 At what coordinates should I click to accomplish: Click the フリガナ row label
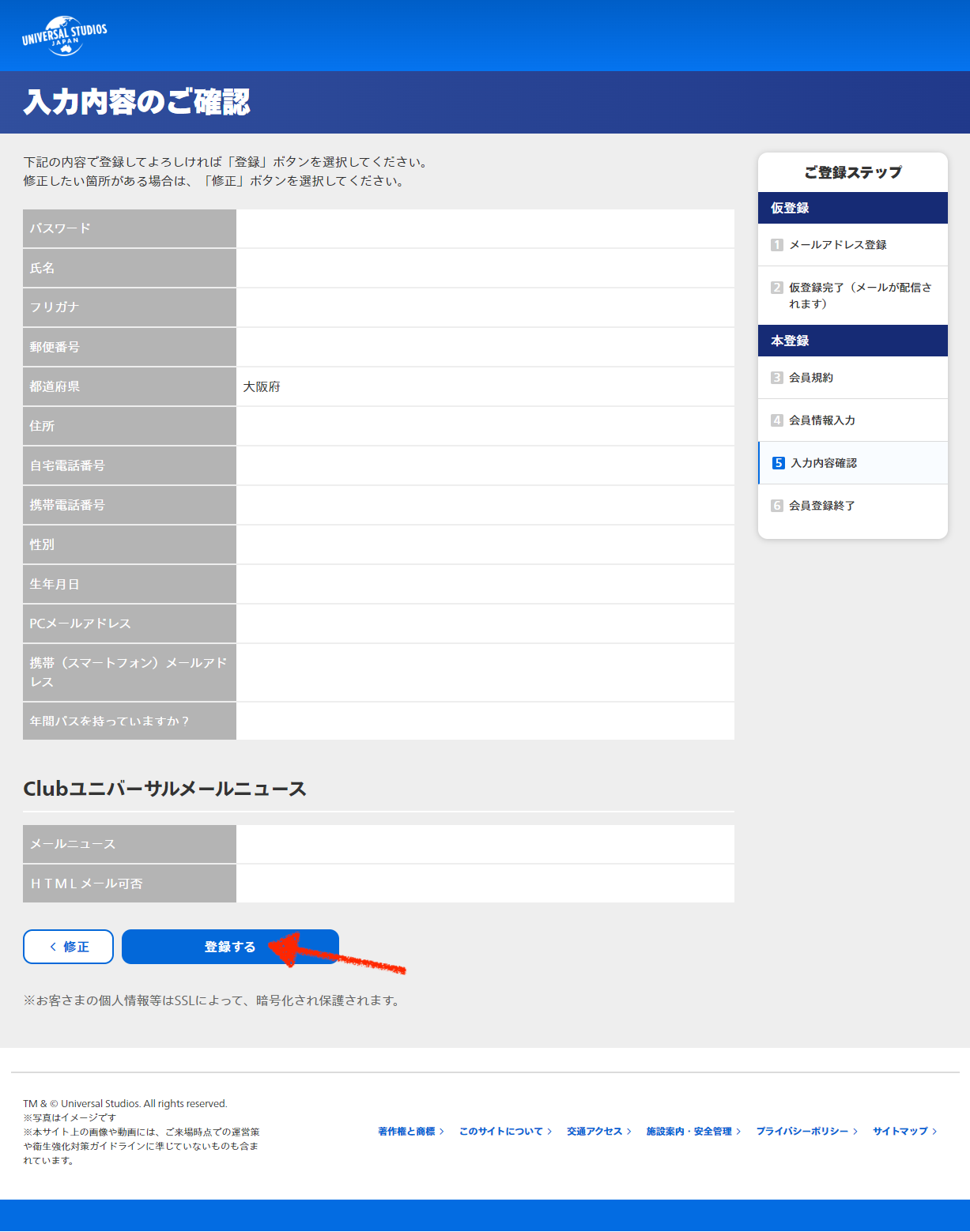(x=130, y=307)
